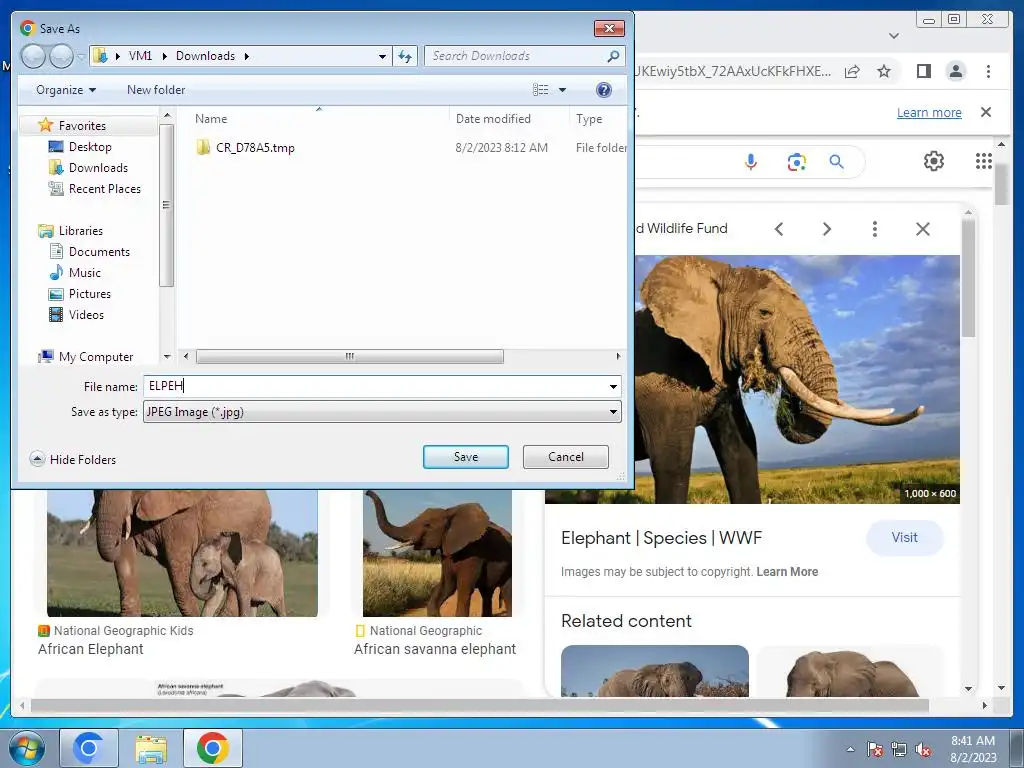Click the Google search magnifier icon
This screenshot has height=768, width=1024.
[837, 161]
